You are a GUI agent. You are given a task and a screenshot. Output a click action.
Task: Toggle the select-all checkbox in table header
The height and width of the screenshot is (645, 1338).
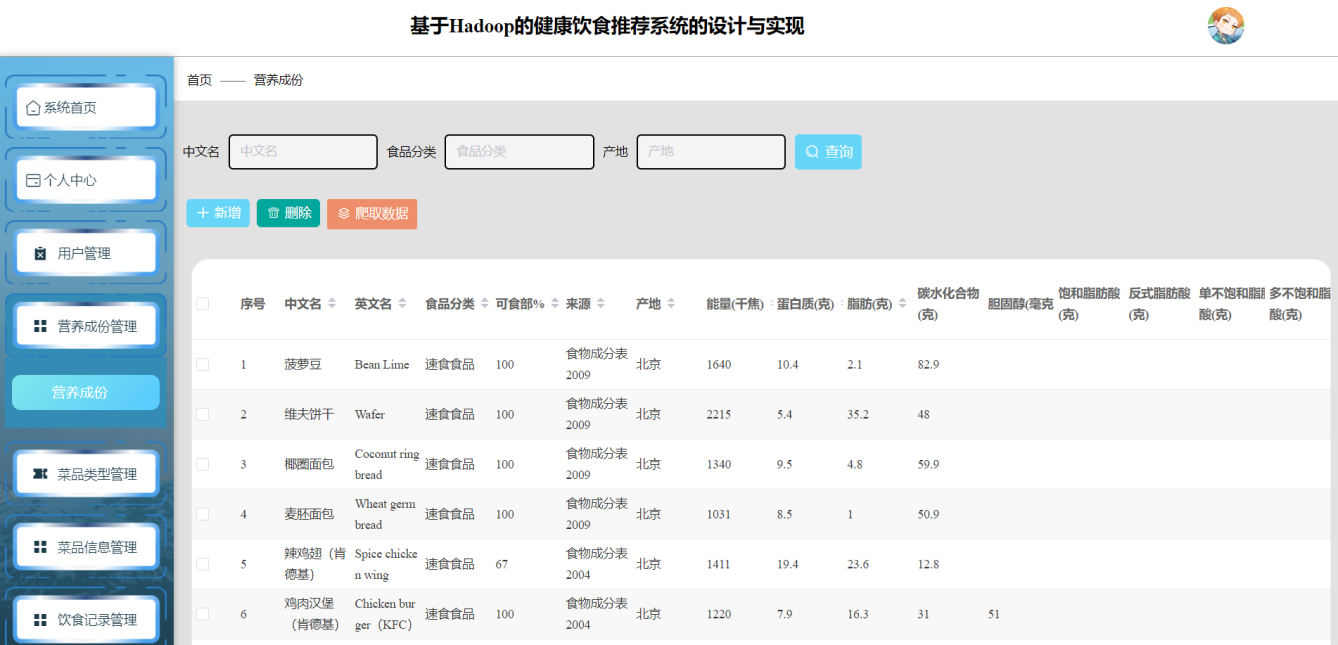(x=203, y=304)
